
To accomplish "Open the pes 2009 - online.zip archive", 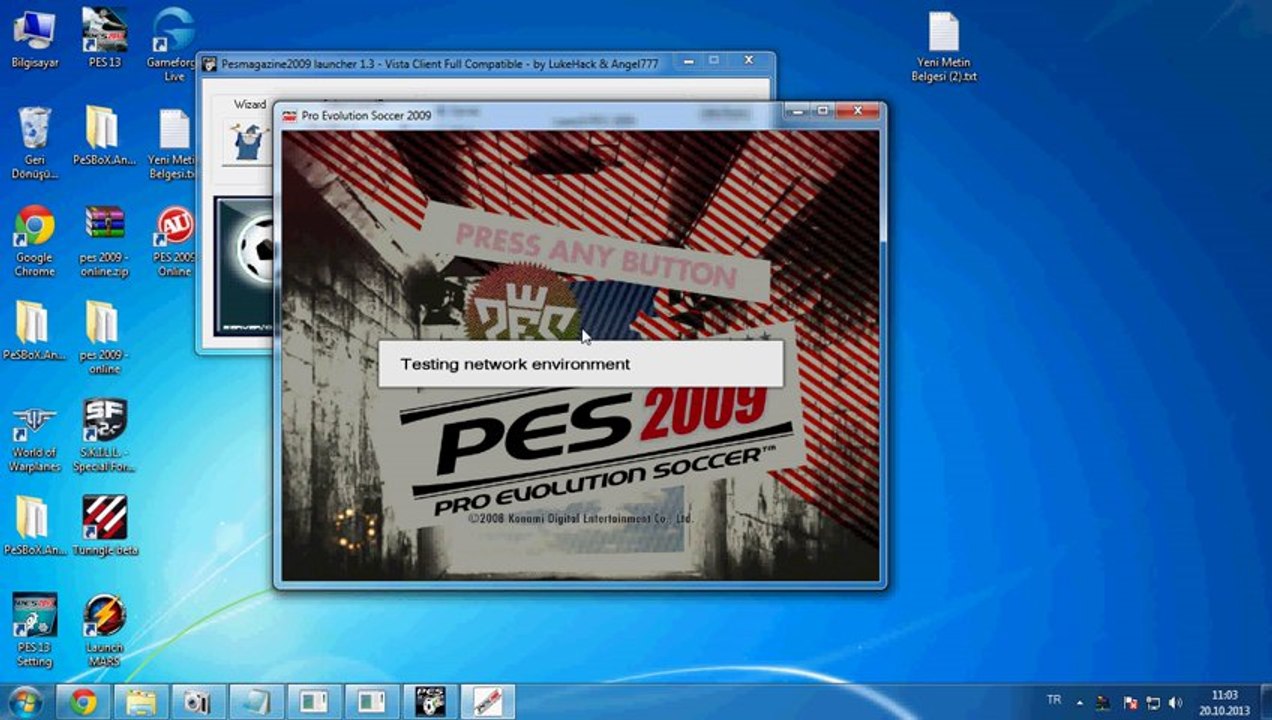I will (x=104, y=240).
